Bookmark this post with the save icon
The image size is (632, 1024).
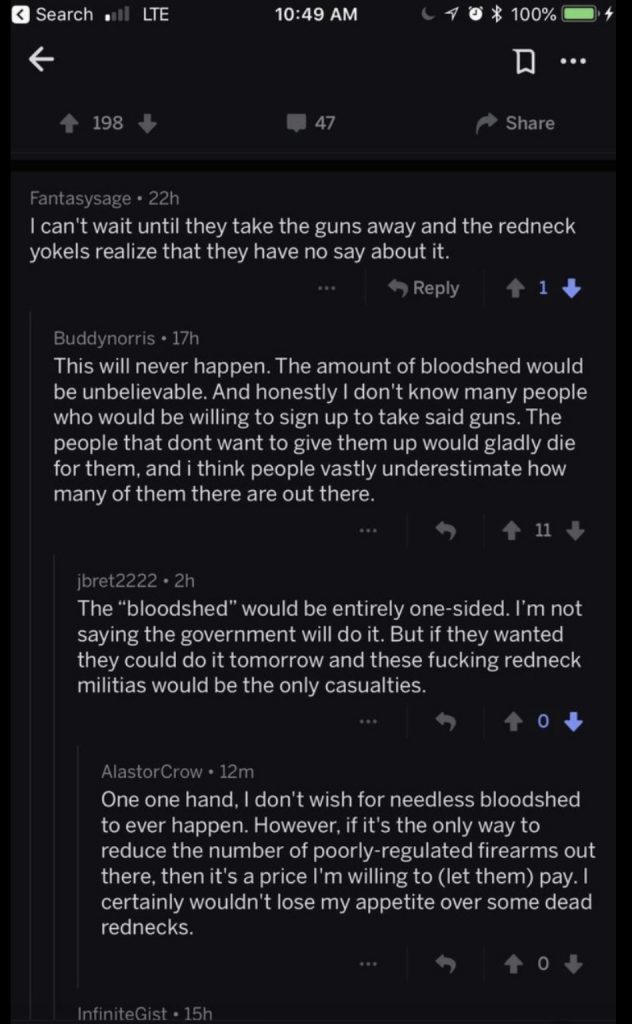click(523, 62)
